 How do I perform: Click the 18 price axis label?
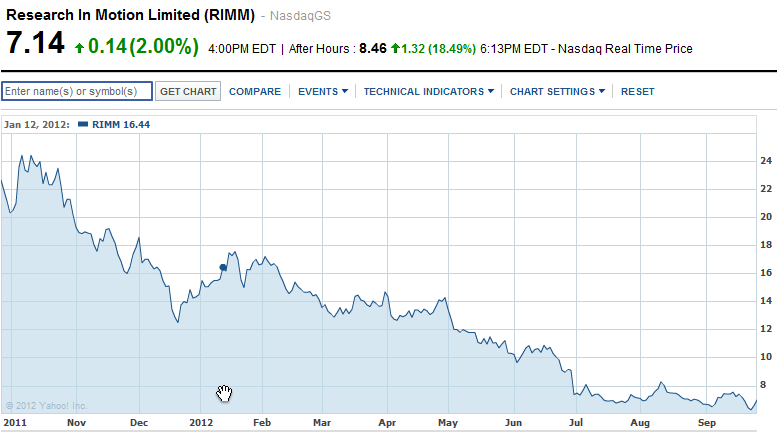click(x=766, y=245)
